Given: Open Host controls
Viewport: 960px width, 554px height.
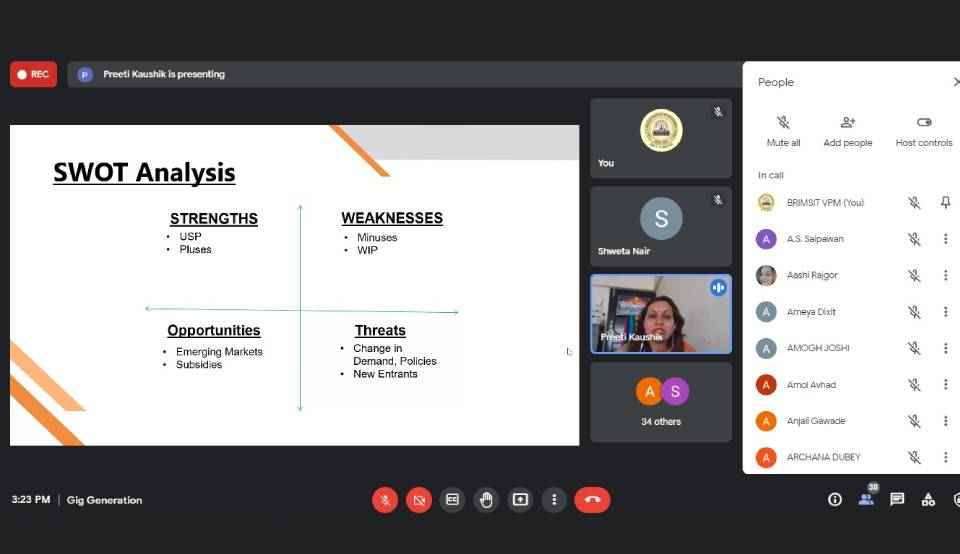Looking at the screenshot, I should point(924,131).
